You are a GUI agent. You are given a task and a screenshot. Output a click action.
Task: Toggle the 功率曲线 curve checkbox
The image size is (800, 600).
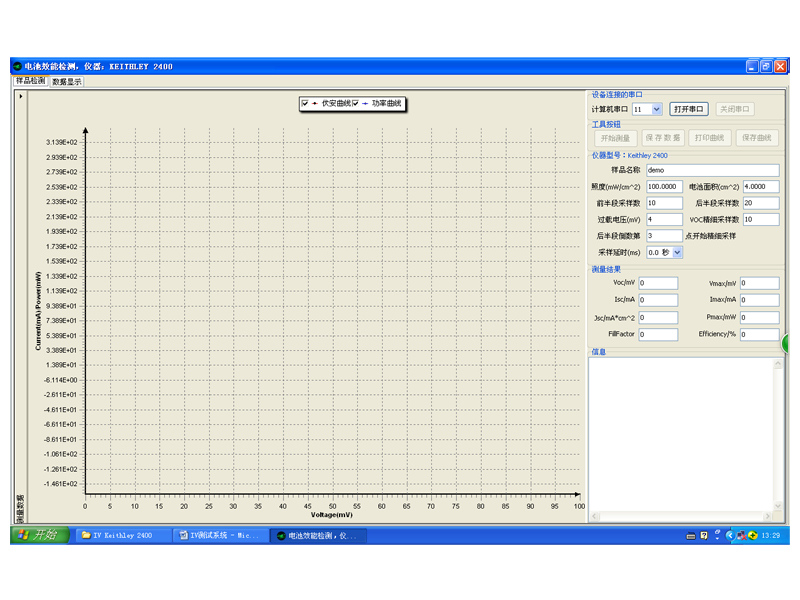pyautogui.click(x=355, y=103)
